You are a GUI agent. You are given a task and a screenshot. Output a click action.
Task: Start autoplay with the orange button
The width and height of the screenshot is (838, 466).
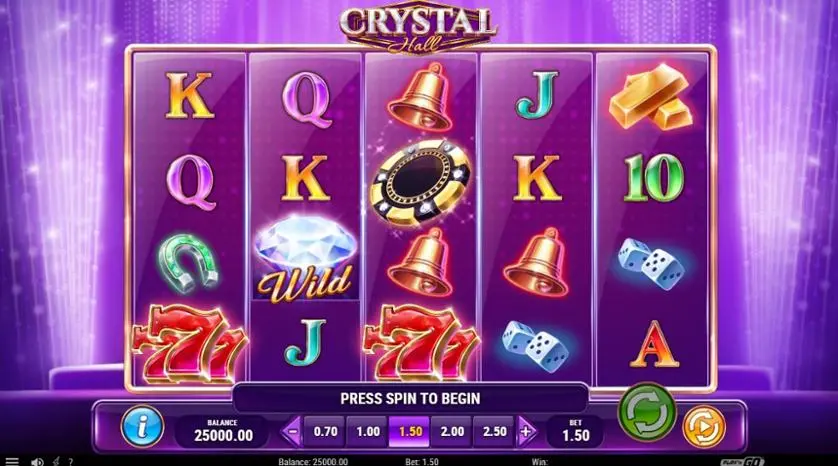click(x=704, y=427)
